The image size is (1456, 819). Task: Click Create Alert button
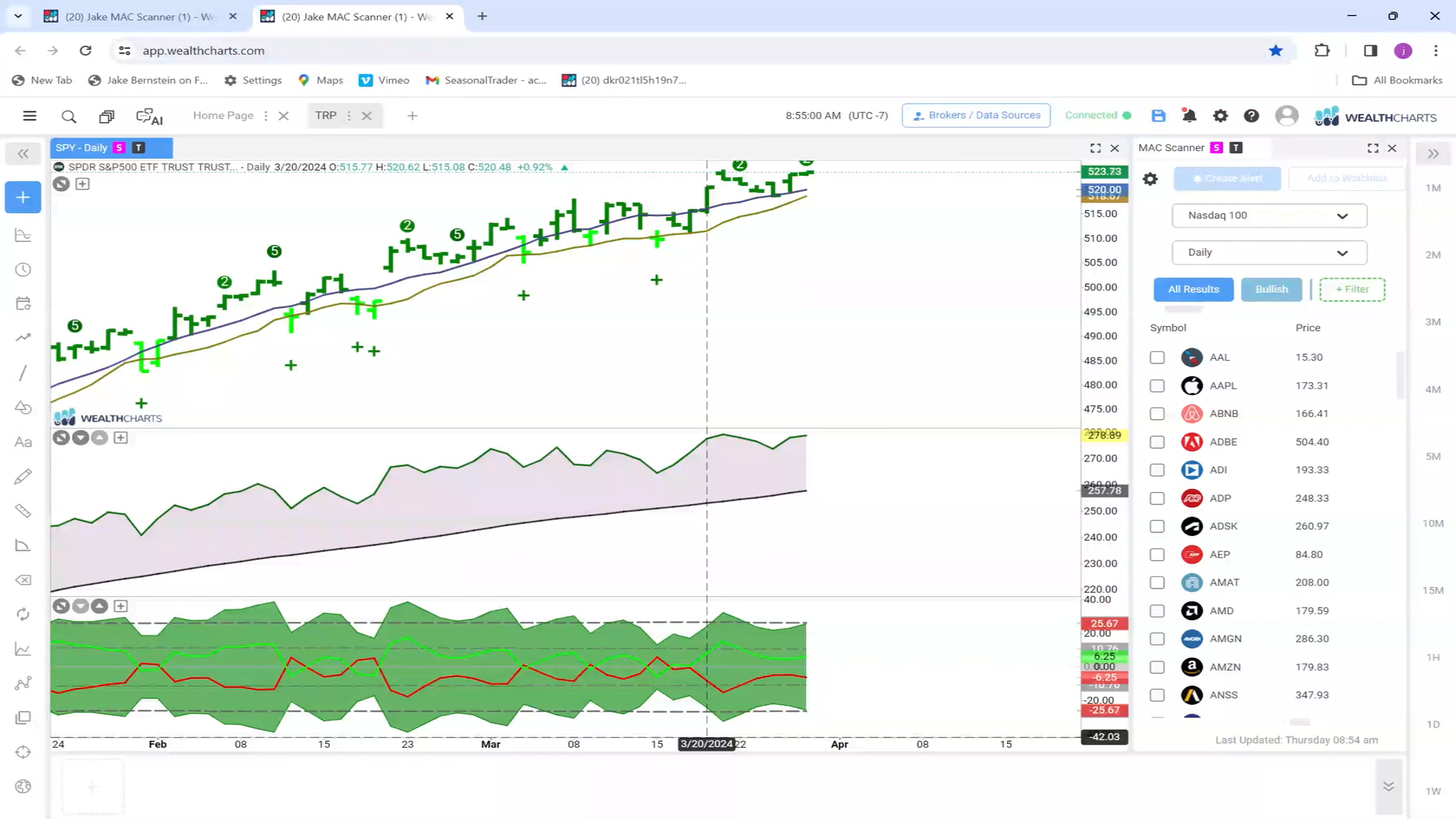(x=1227, y=179)
